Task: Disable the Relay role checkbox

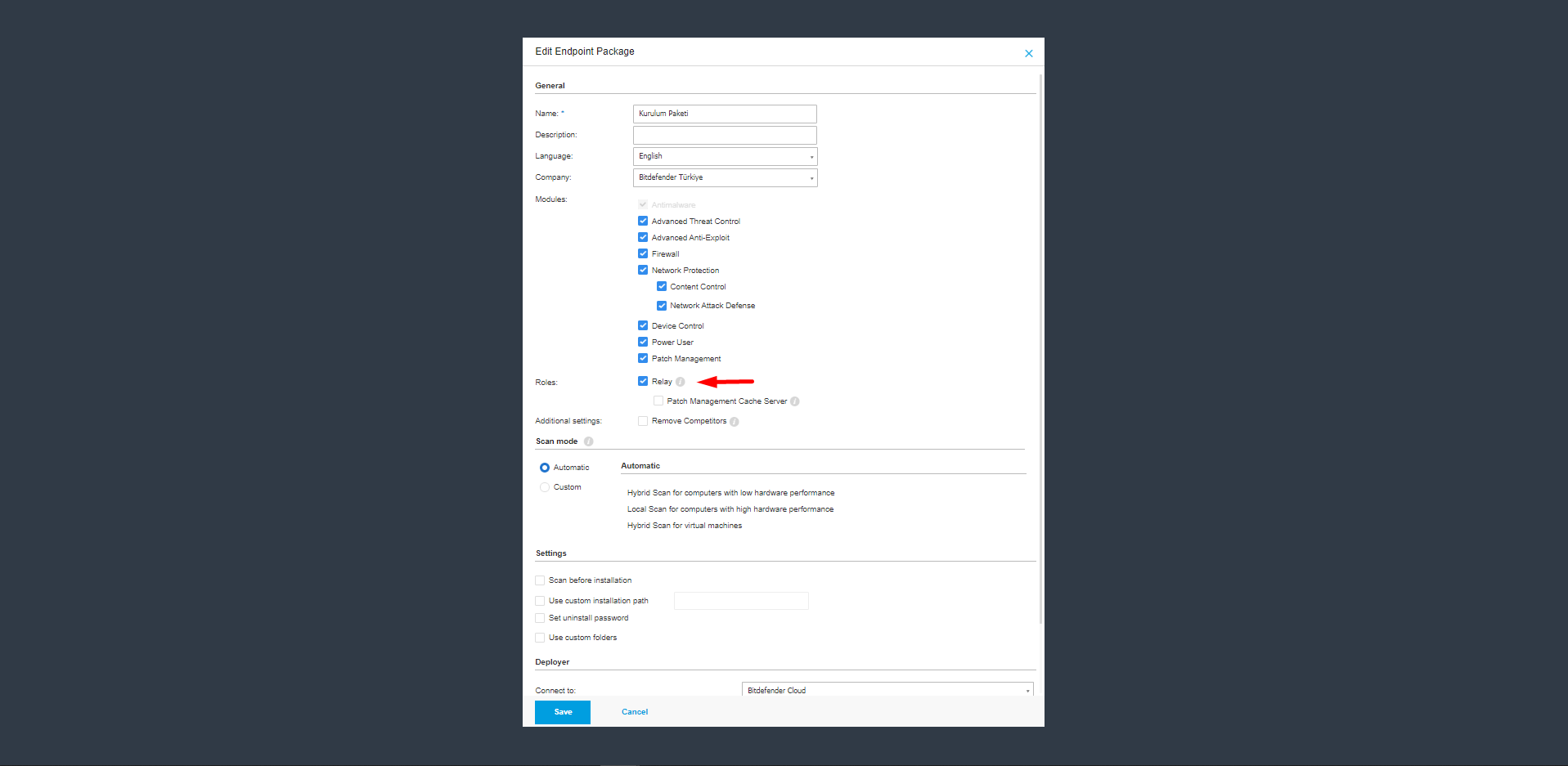Action: click(x=643, y=381)
